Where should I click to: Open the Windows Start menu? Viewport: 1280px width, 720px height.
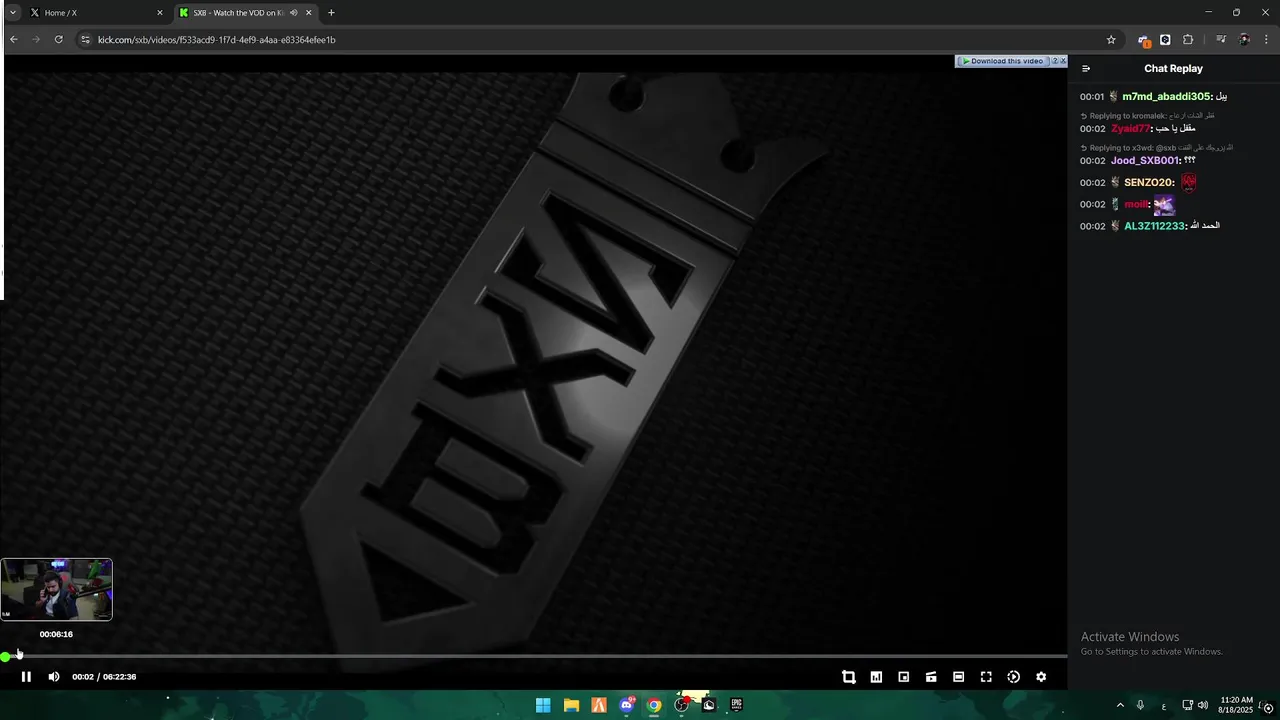(543, 705)
